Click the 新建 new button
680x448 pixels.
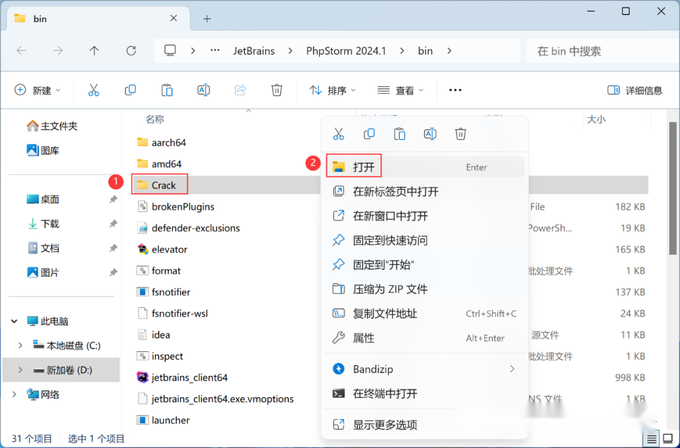point(37,90)
